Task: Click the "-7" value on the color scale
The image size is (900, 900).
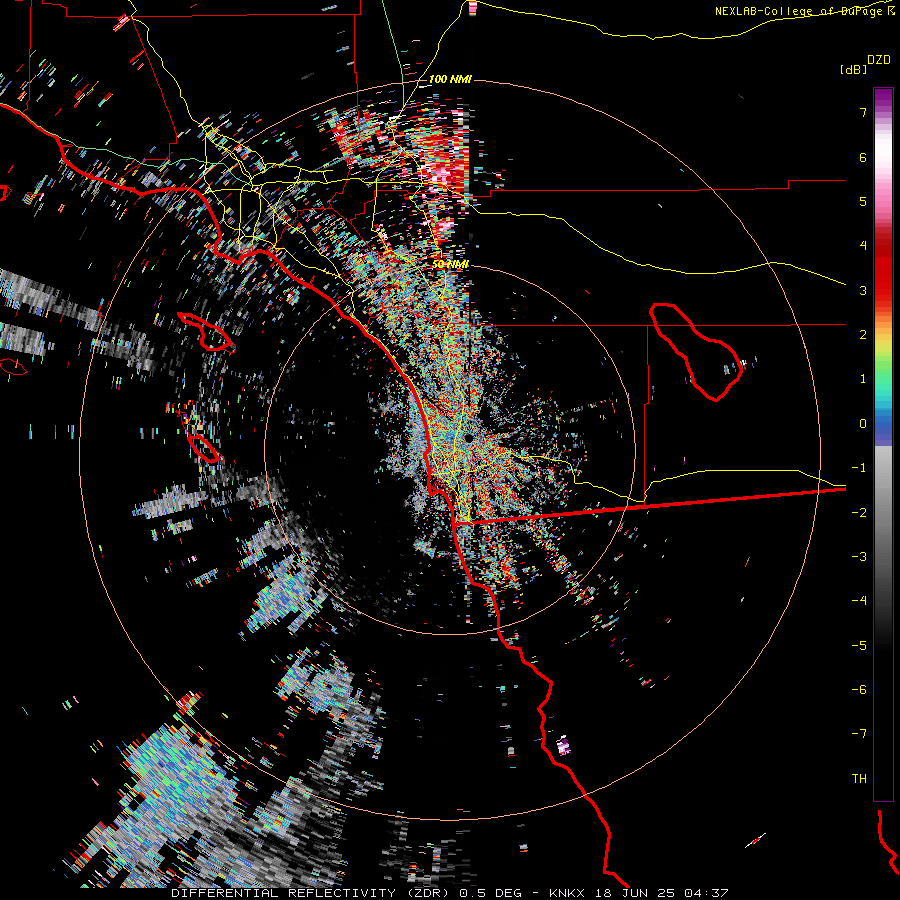Action: click(859, 734)
